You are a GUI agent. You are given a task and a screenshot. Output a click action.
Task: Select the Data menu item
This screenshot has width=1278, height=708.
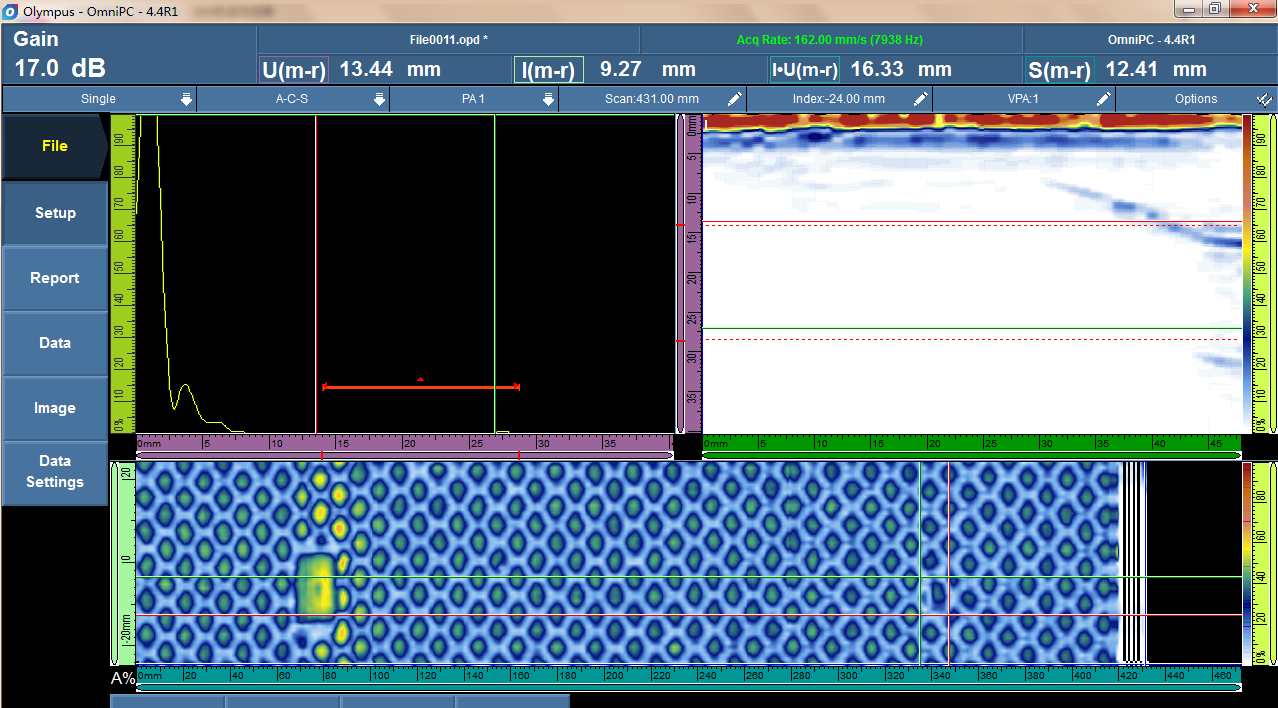[x=54, y=343]
